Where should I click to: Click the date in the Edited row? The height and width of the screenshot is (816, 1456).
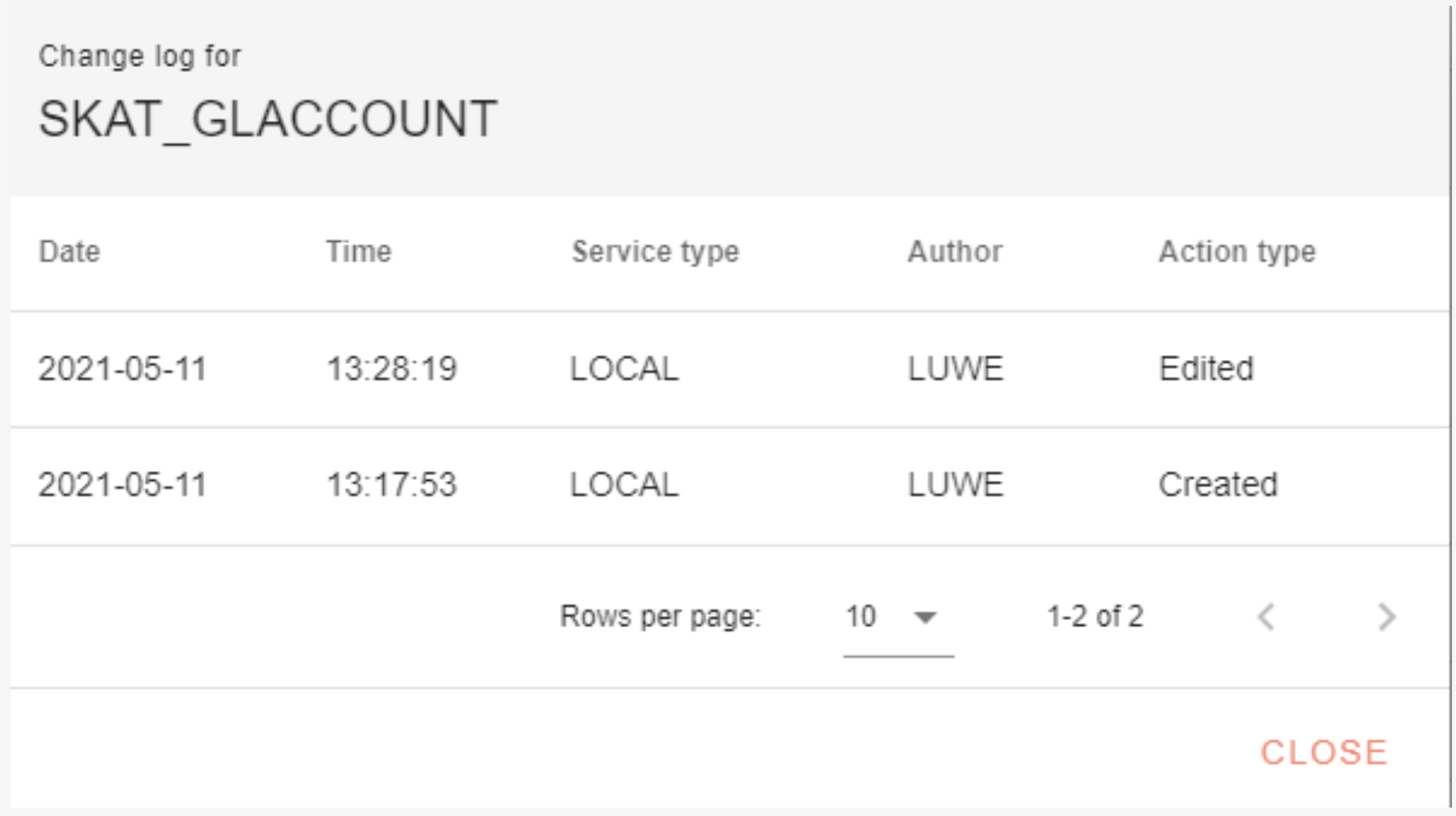122,368
